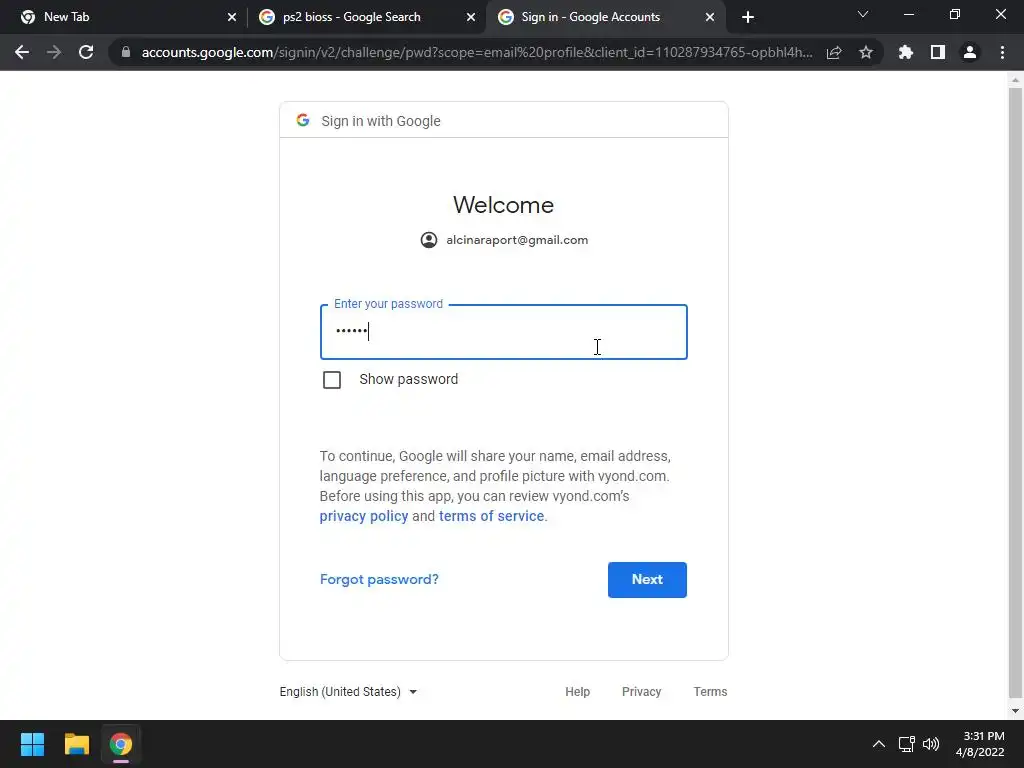Open the network status tray icon
This screenshot has height=768, width=1024.
click(x=906, y=744)
